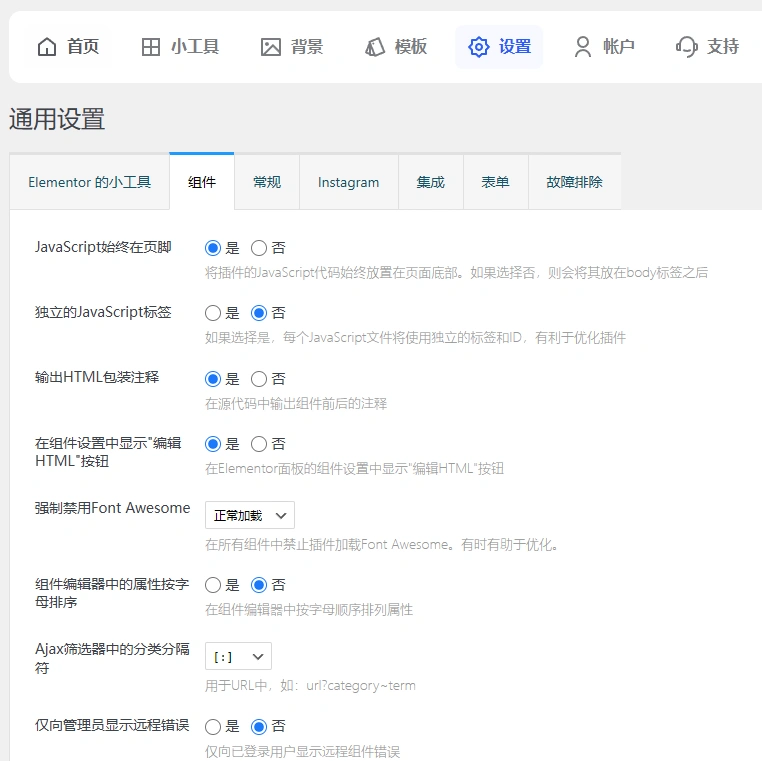Open the 小工具 navigation item
762x761 pixels.
[x=180, y=47]
